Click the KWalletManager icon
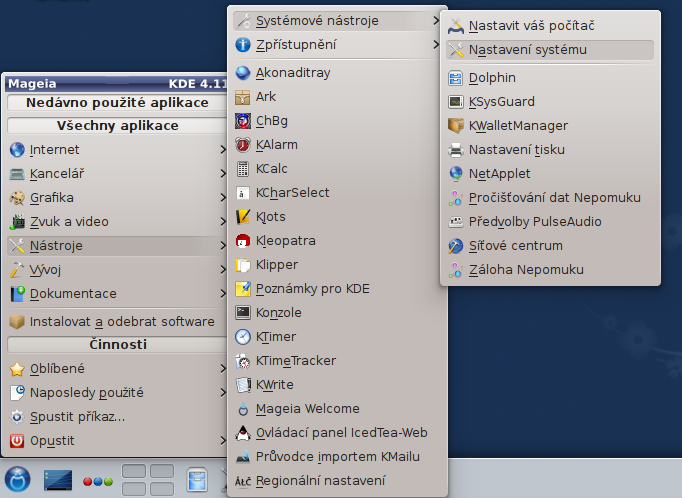Screen dimensions: 682x498 455,126
